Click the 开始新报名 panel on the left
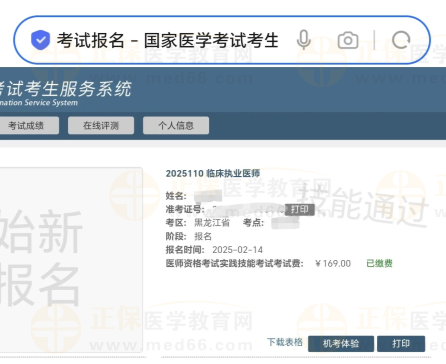This screenshot has width=446, height=364. click(71, 259)
